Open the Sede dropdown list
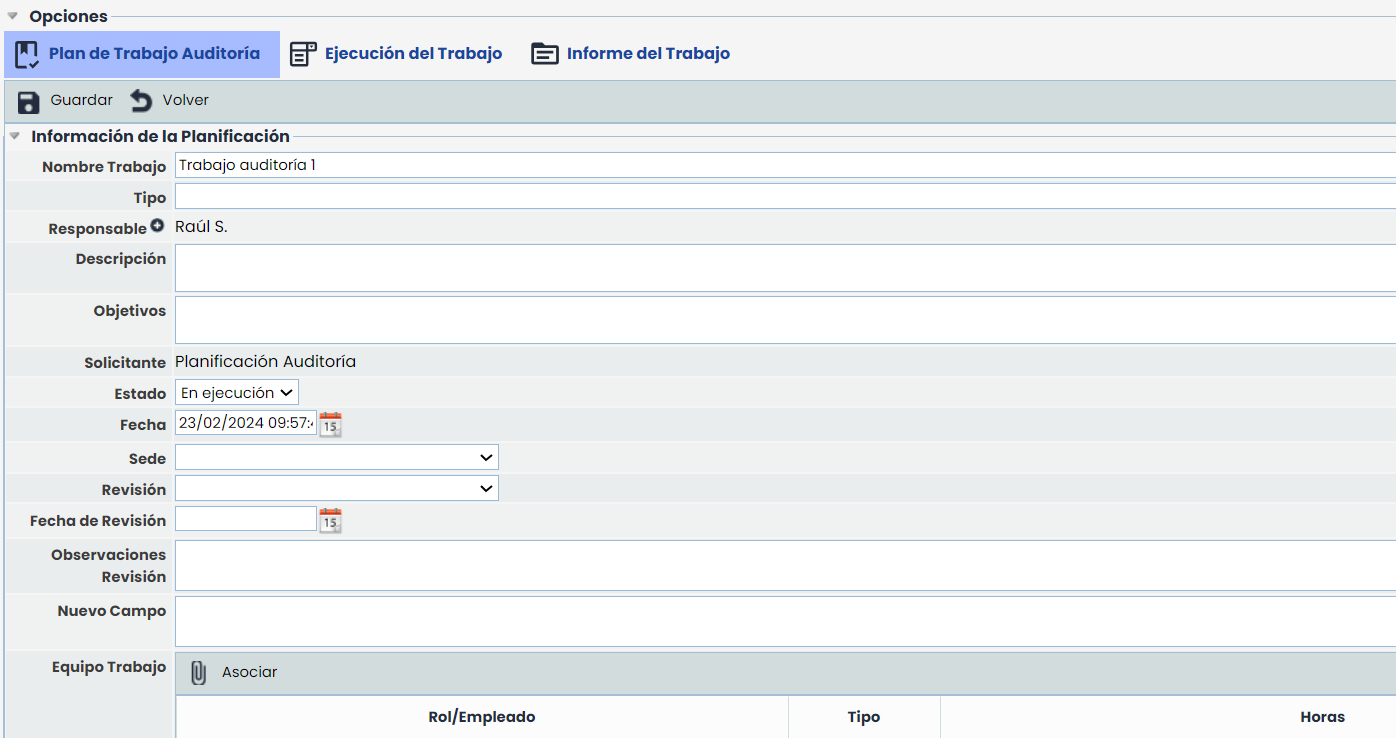The image size is (1396, 738). click(336, 458)
